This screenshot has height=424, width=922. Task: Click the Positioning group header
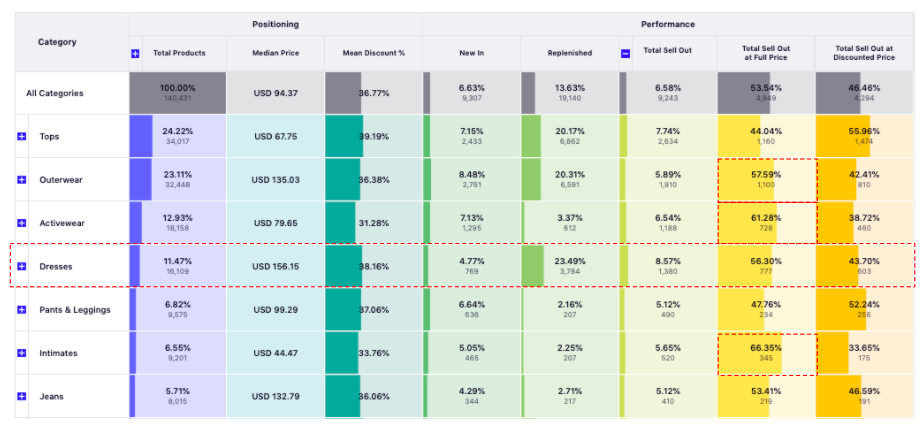pos(275,24)
